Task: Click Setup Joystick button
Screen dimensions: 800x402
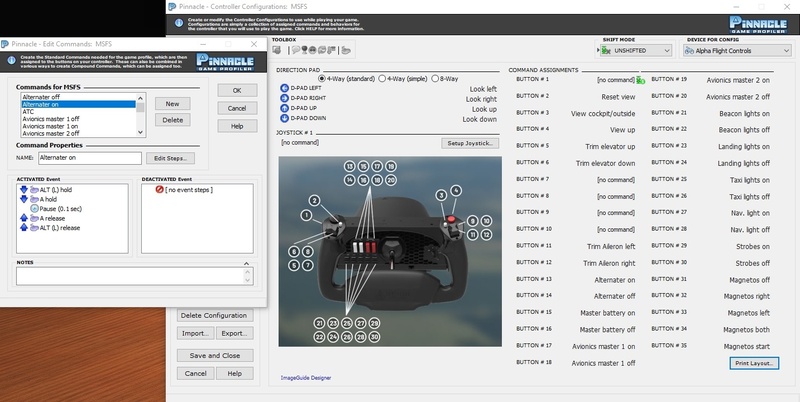Action: tap(469, 143)
